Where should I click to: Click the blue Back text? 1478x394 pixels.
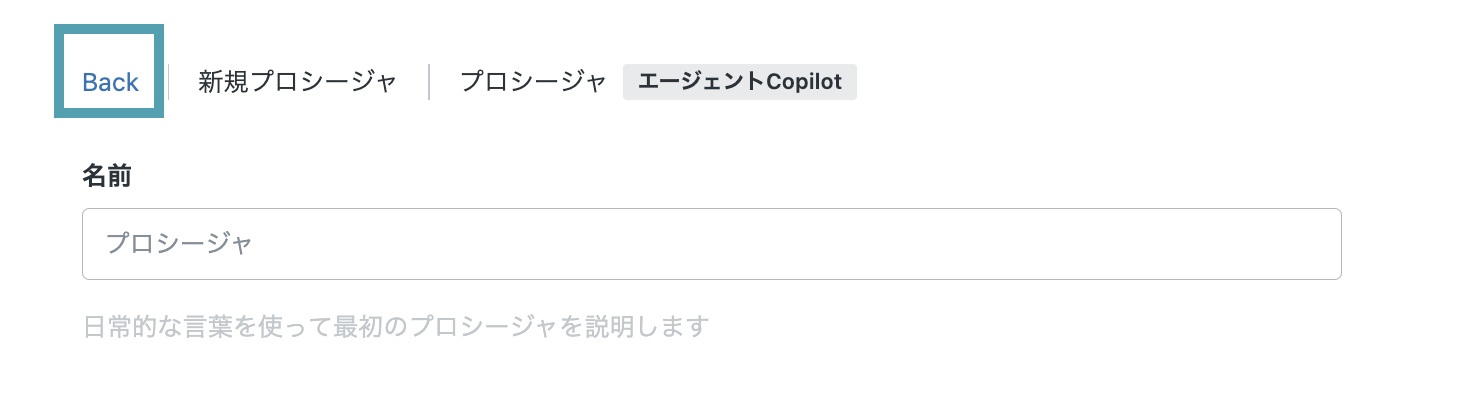pyautogui.click(x=110, y=82)
